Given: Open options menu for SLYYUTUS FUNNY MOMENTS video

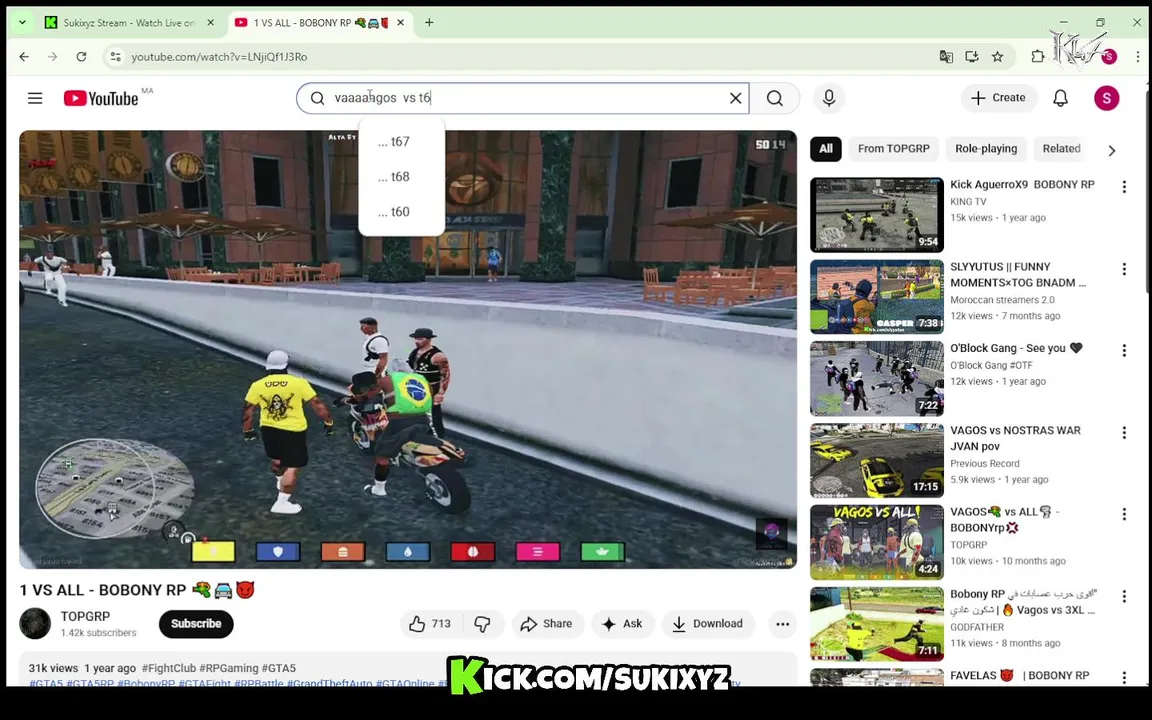Looking at the screenshot, I should coord(1123,269).
